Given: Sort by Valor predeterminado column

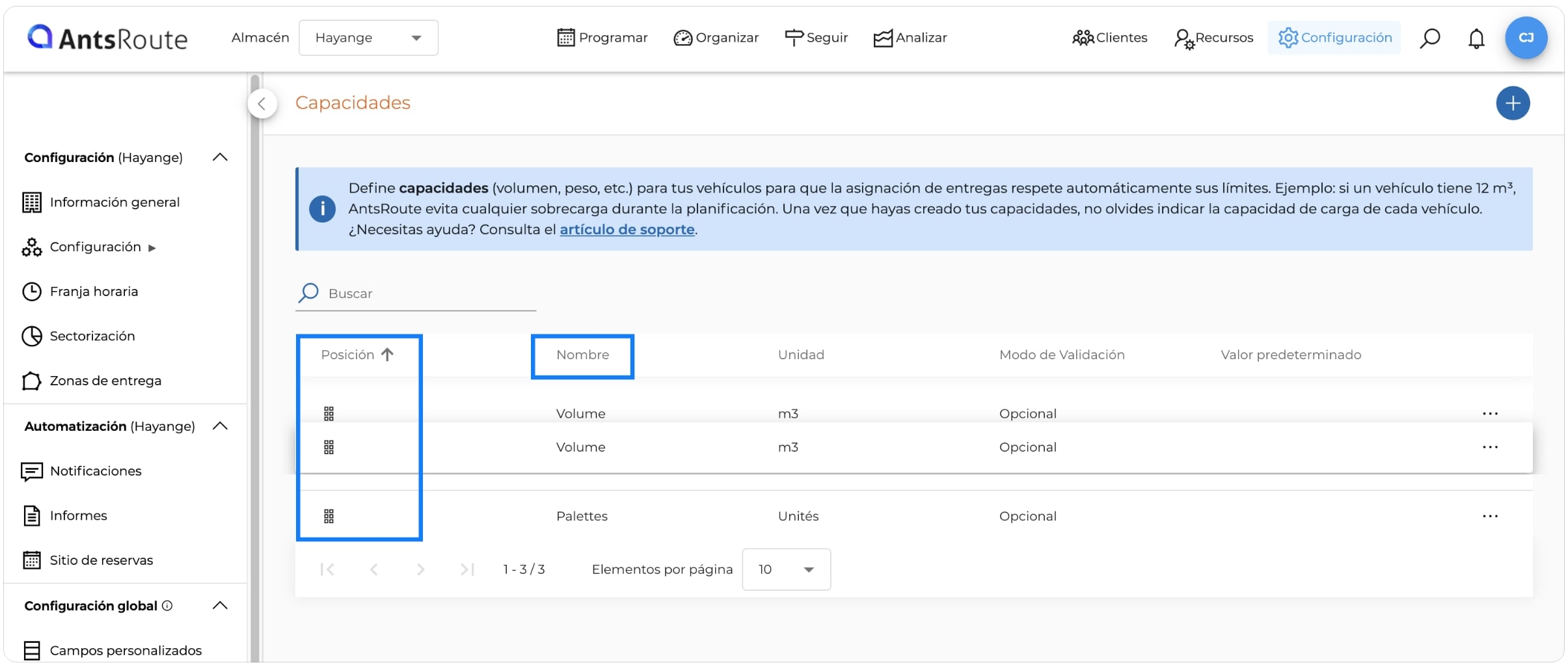Looking at the screenshot, I should tap(1291, 355).
